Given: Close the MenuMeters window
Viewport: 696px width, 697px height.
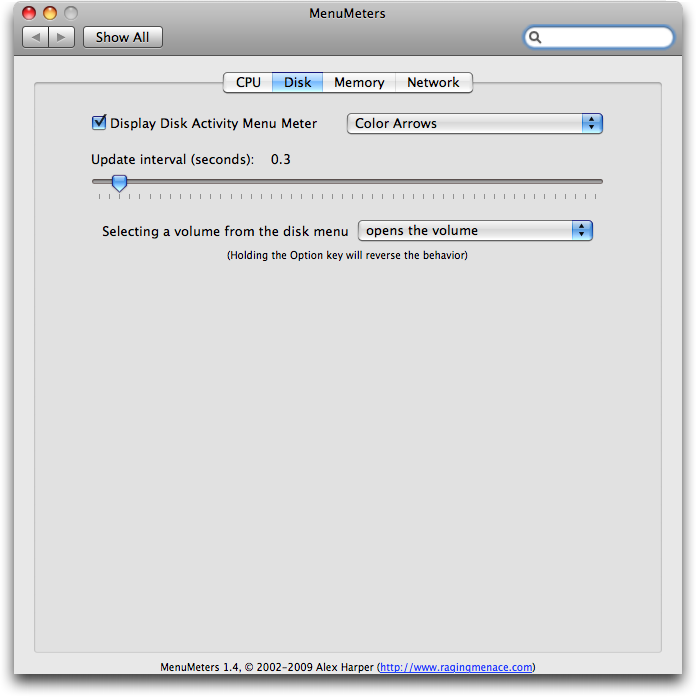Looking at the screenshot, I should (x=29, y=13).
